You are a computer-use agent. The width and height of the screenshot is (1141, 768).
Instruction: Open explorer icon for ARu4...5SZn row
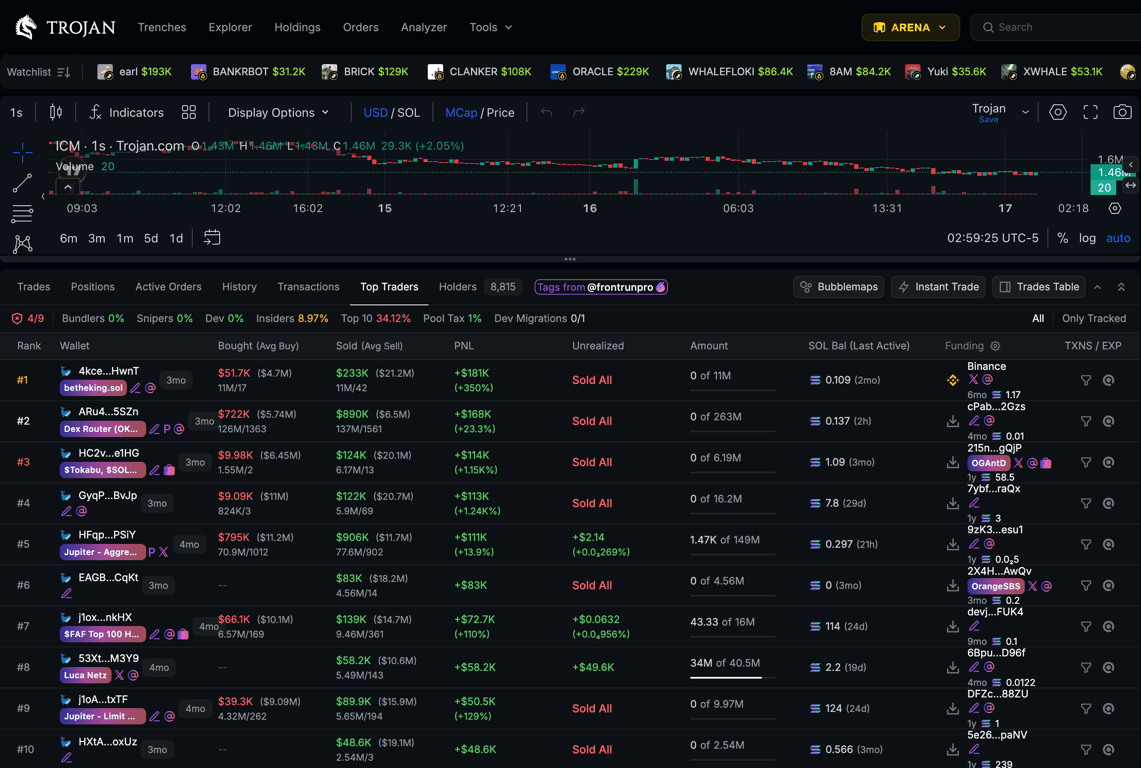coord(1108,421)
